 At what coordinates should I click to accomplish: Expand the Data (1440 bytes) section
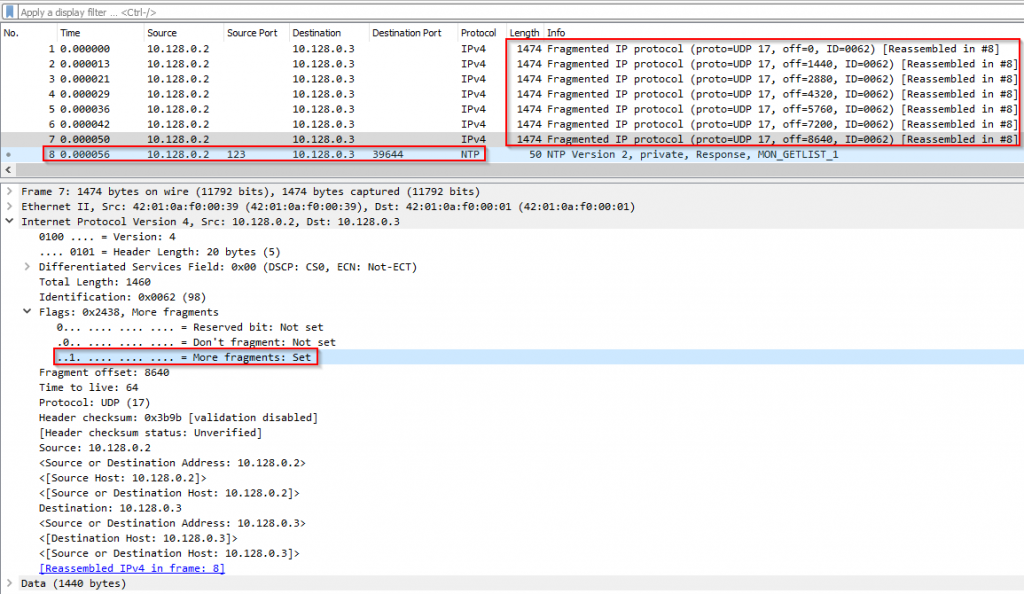pos(9,583)
